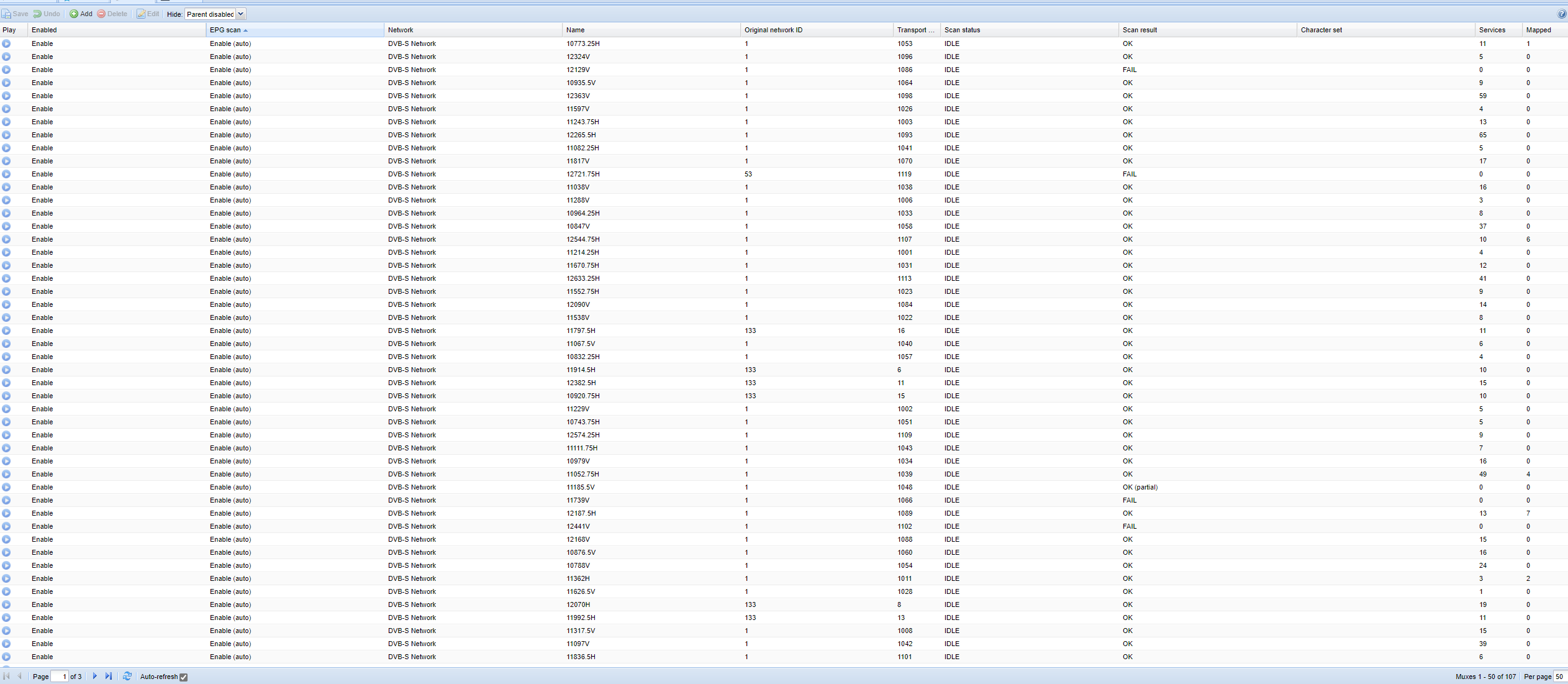Viewport: 1568px width, 684px height.
Task: Refresh the mux list
Action: tap(127, 676)
